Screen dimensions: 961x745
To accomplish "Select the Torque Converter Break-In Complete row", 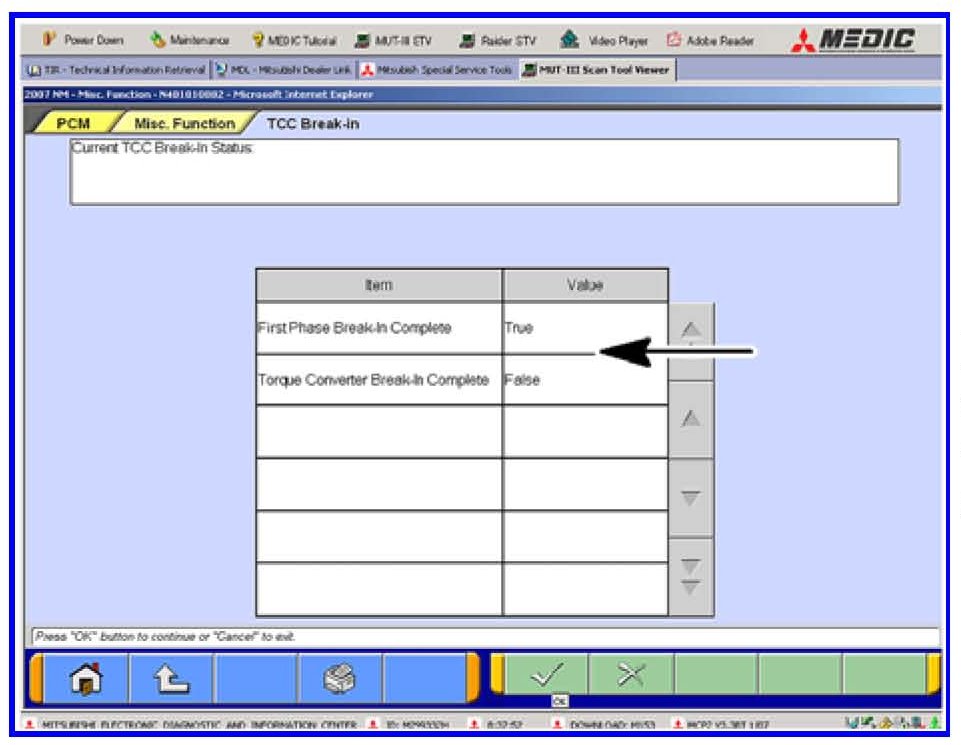I will click(x=378, y=380).
